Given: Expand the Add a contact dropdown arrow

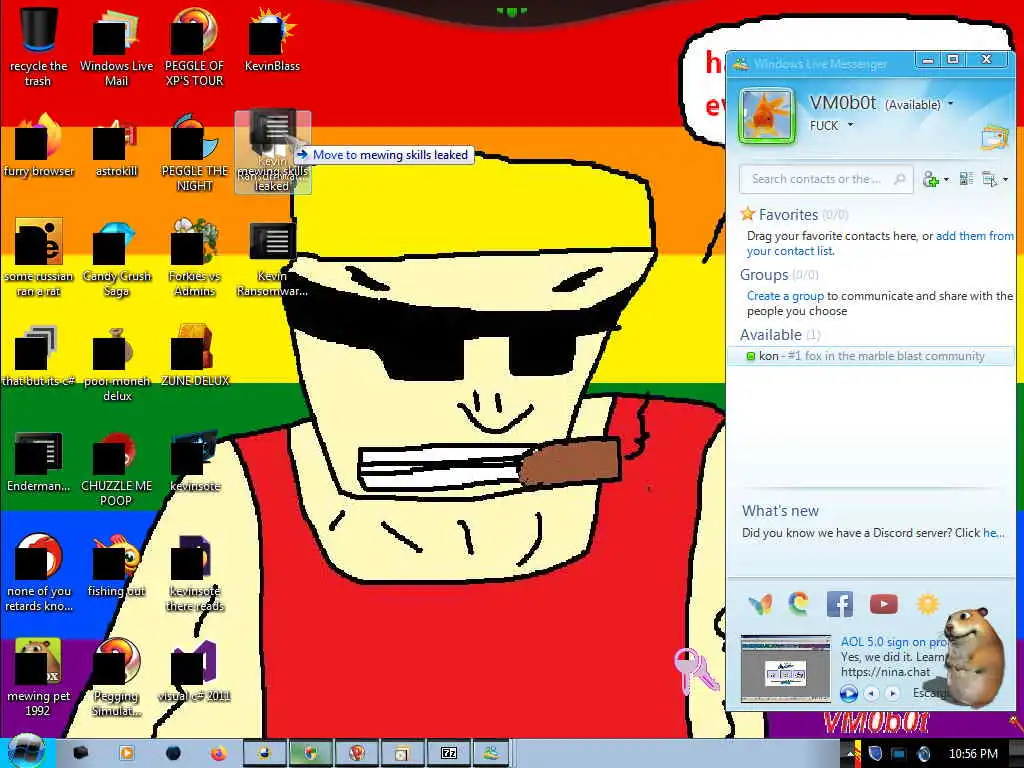Looking at the screenshot, I should point(946,180).
